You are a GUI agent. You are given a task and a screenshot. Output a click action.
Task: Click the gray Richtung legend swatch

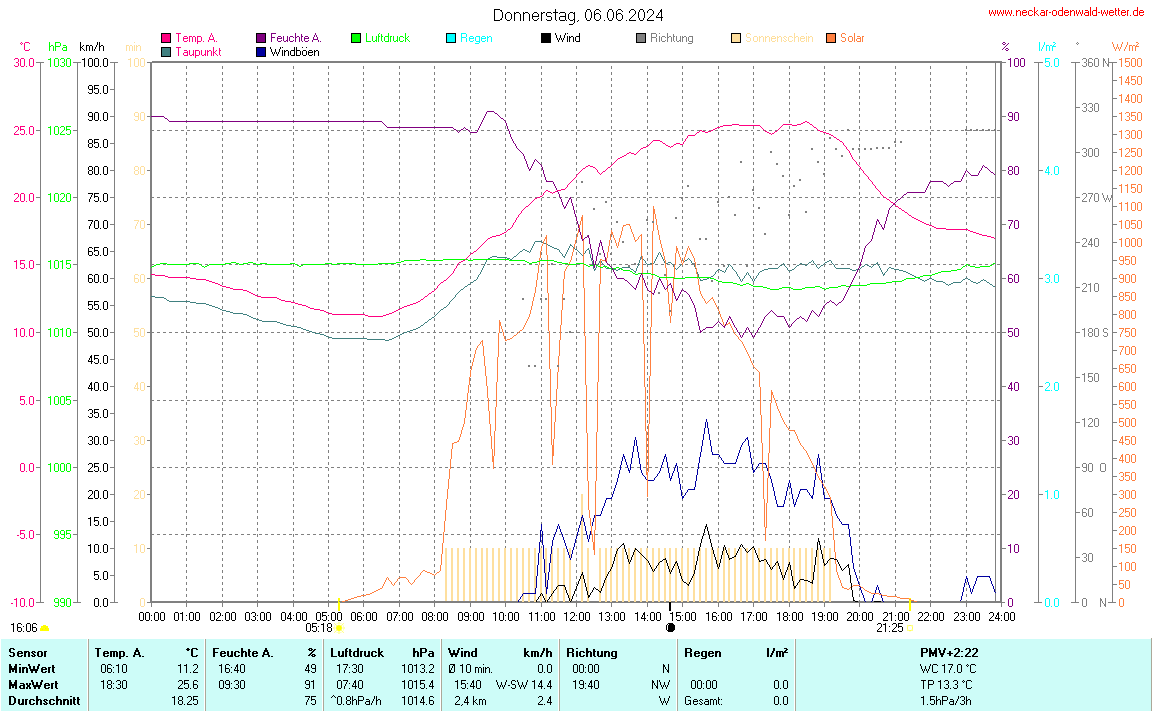[641, 38]
